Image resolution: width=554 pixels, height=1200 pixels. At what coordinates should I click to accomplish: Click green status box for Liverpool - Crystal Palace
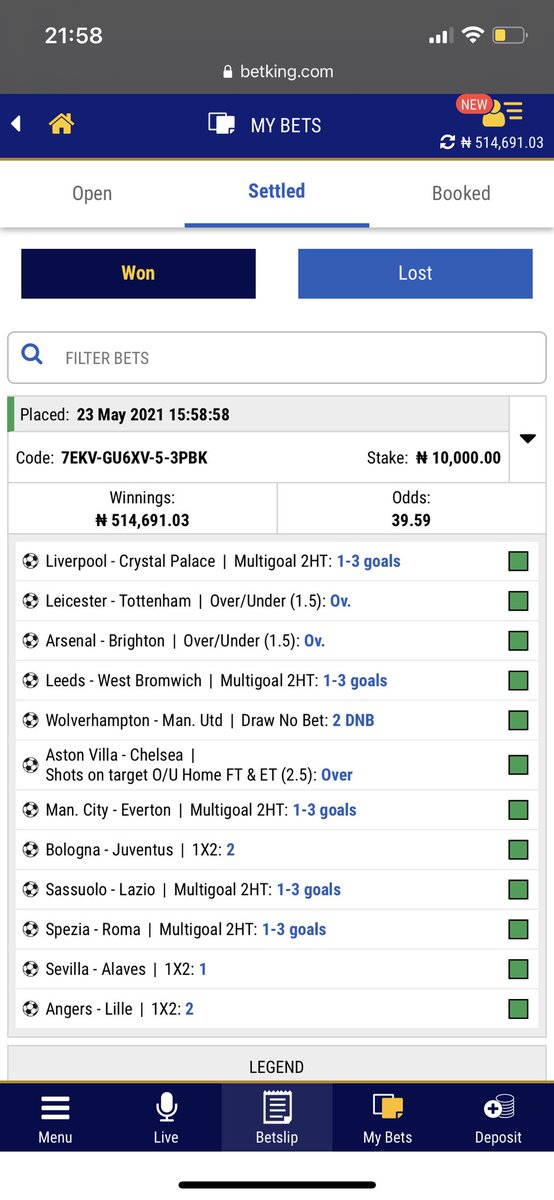point(518,562)
